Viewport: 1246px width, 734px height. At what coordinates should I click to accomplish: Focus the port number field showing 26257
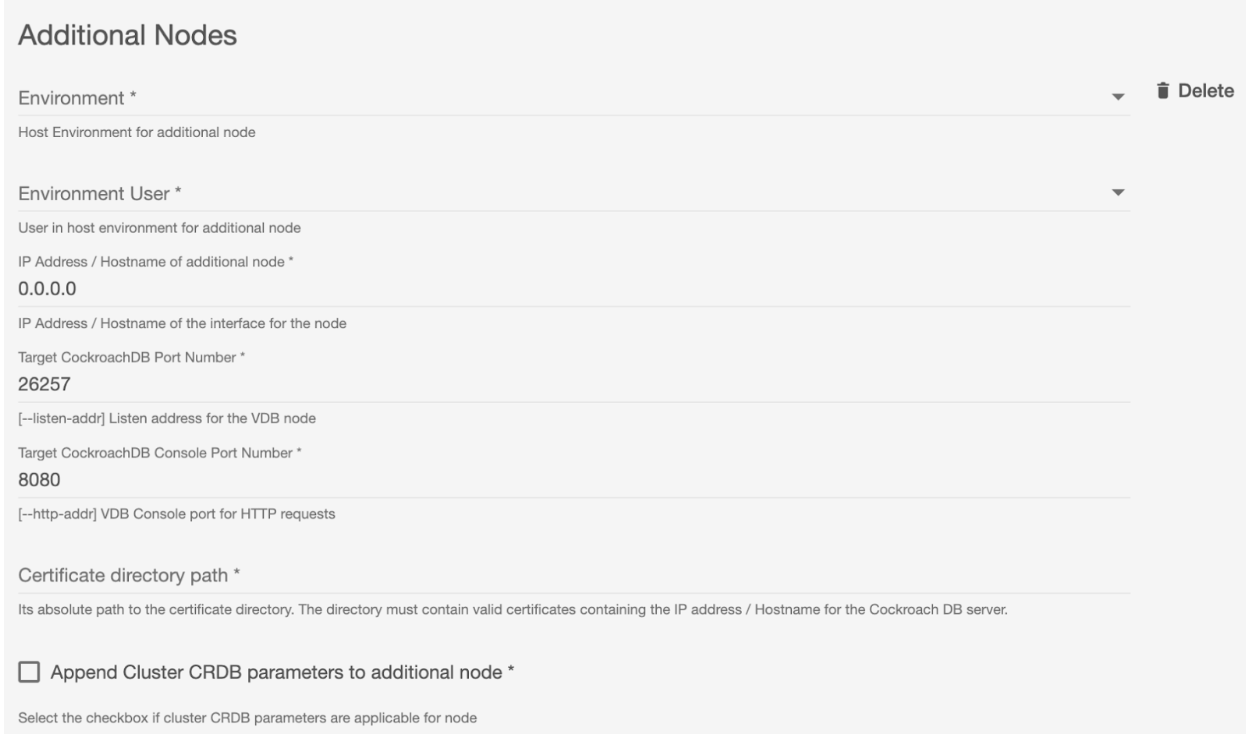[560, 385]
